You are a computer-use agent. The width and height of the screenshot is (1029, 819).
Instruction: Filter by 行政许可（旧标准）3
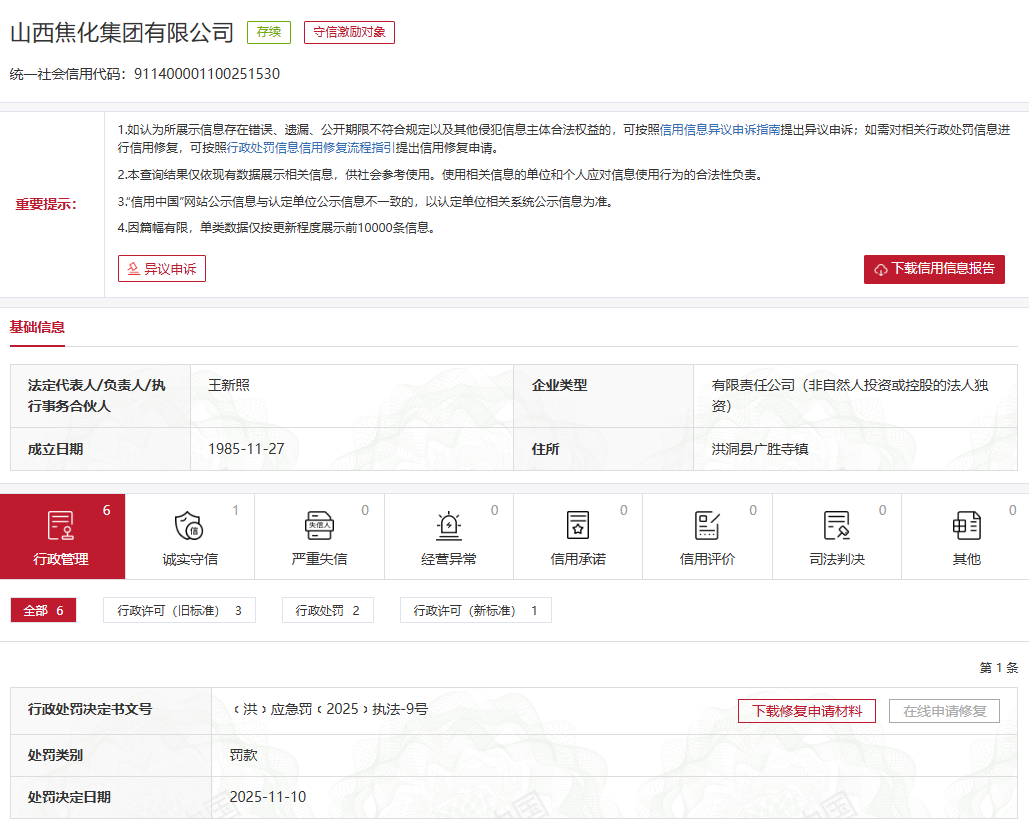[x=179, y=610]
